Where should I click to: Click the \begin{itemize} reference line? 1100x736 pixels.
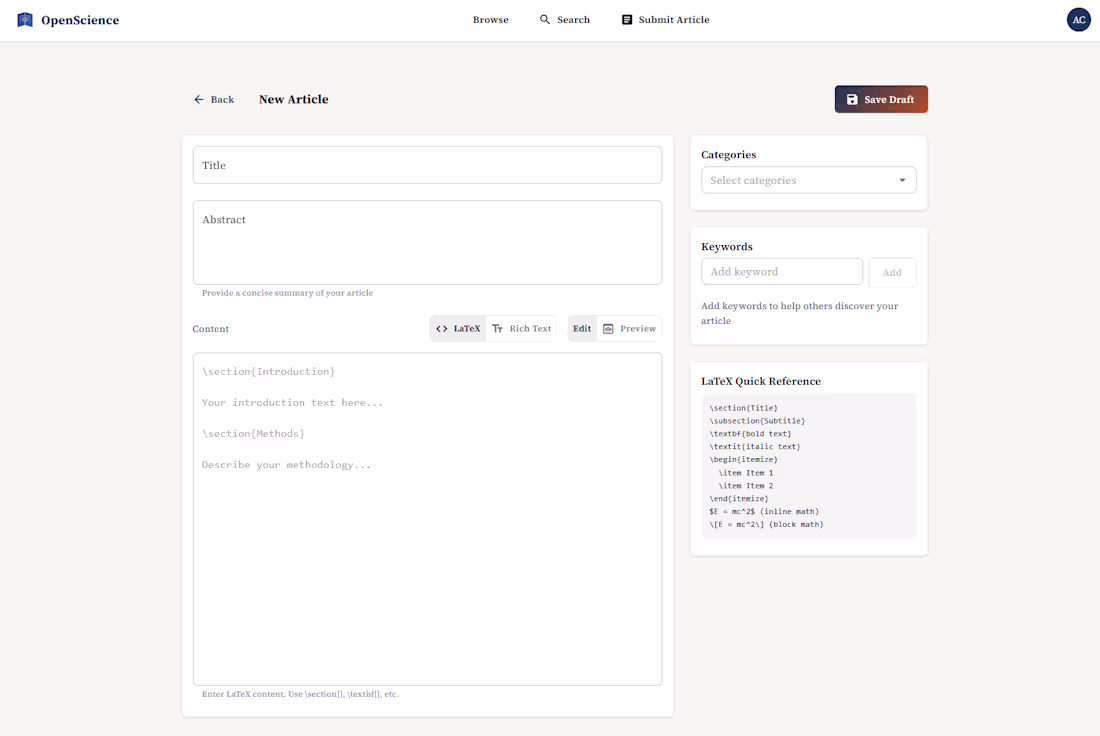[743, 460]
